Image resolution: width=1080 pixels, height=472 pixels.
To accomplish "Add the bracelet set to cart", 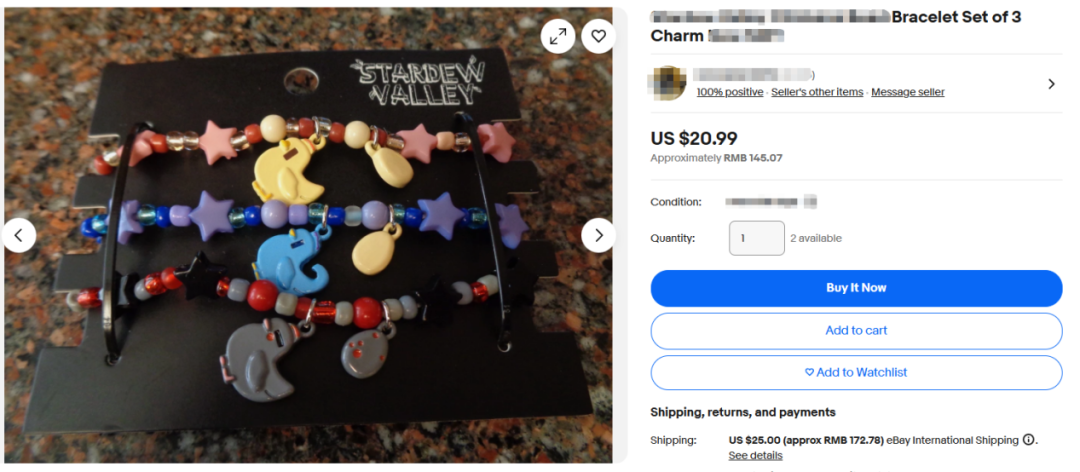I will tap(856, 331).
